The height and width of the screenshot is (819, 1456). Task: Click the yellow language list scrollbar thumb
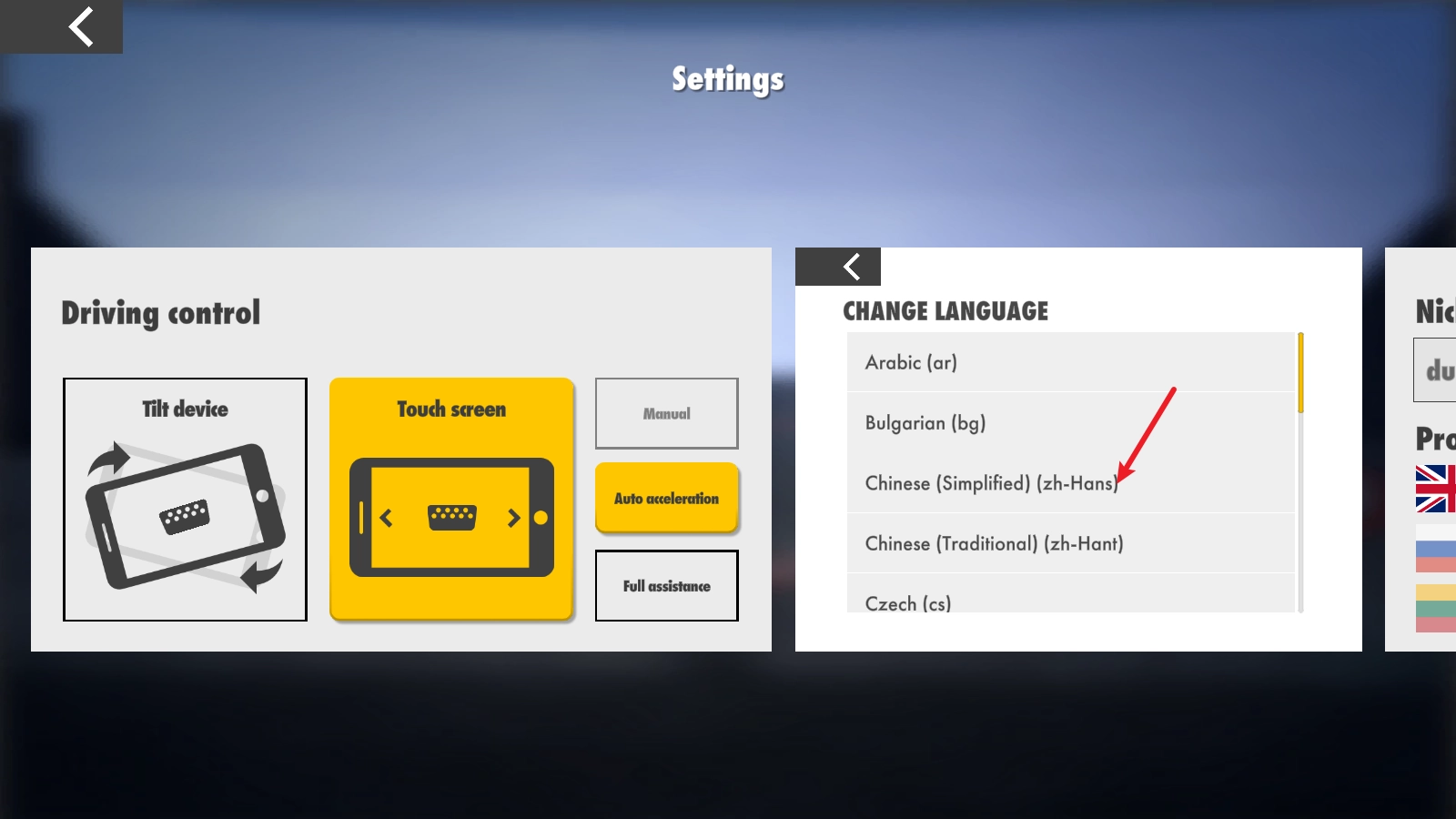[x=1300, y=373]
